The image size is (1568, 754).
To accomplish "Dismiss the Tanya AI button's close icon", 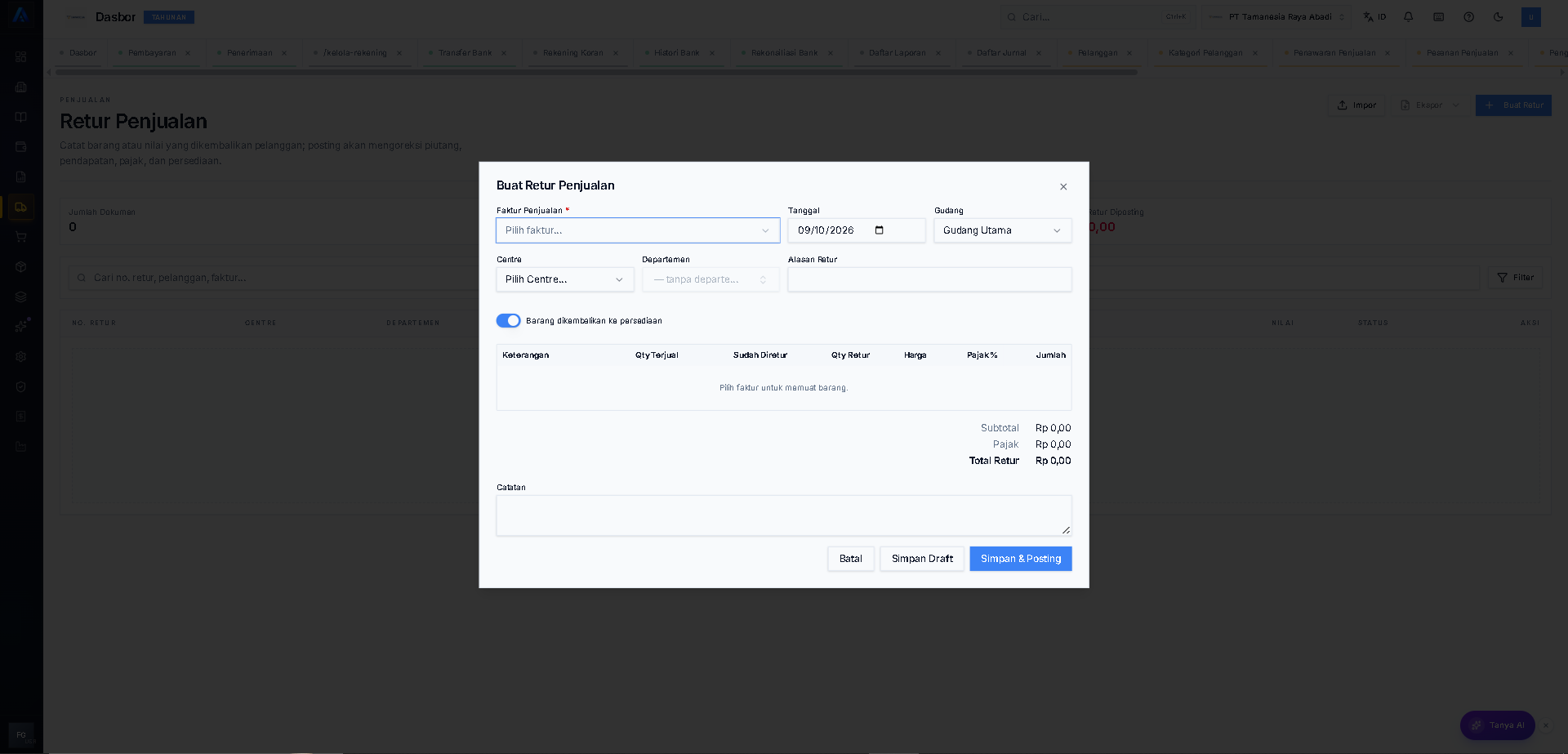I will 1546,725.
